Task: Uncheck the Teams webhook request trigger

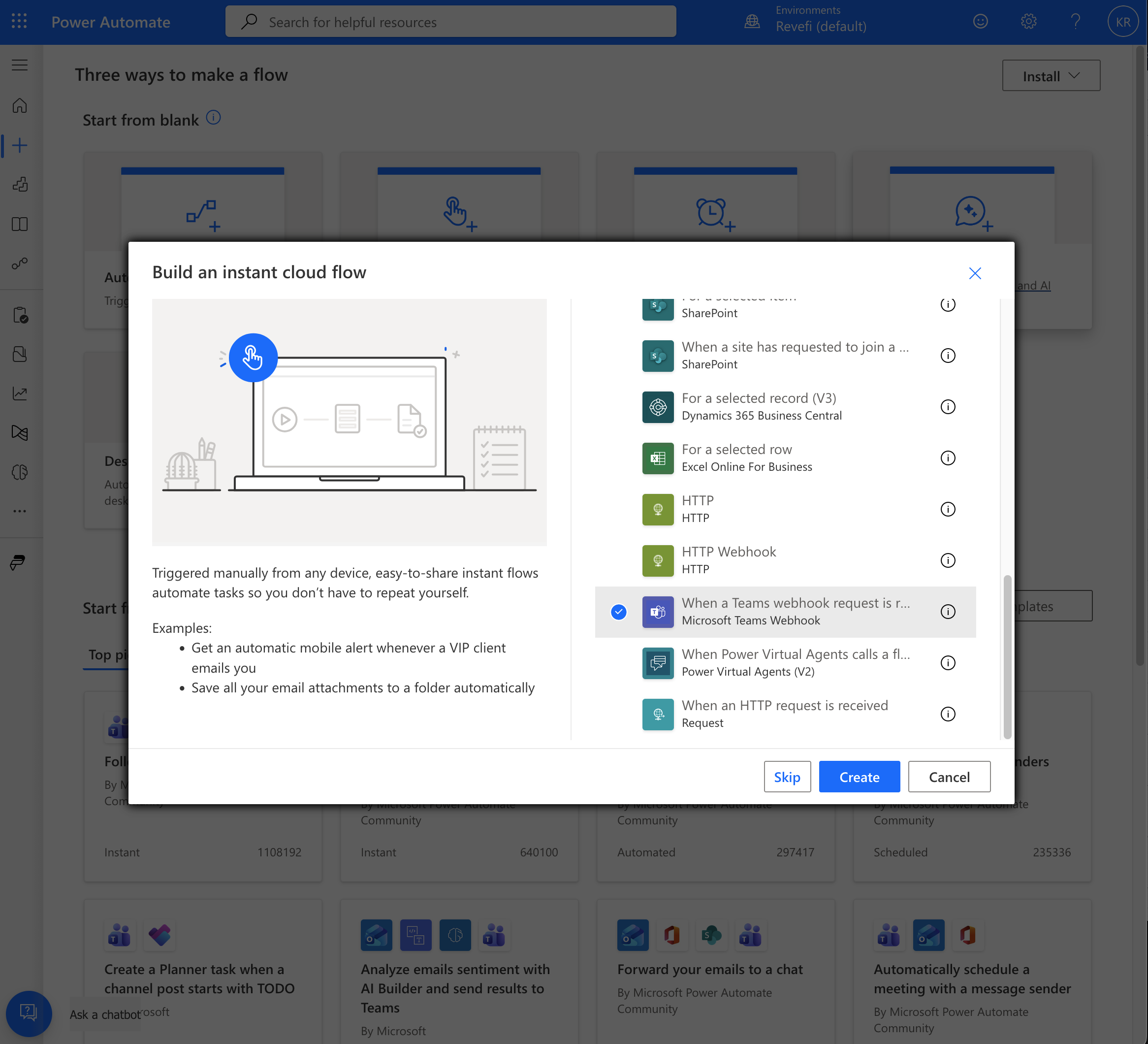Action: pyautogui.click(x=618, y=612)
